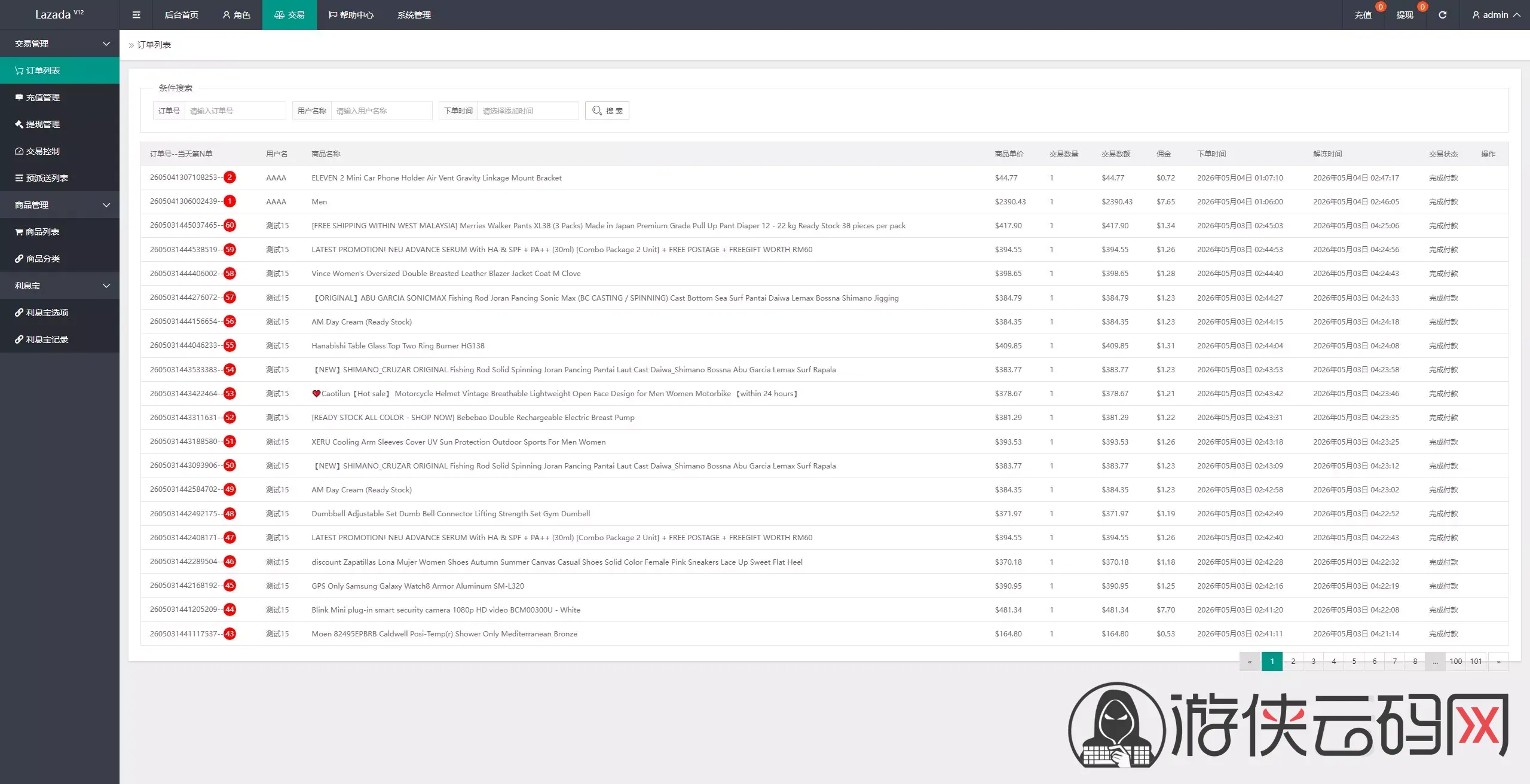Click the link icon beside 利息宝选项
This screenshot has width=1530, height=784.
19,313
